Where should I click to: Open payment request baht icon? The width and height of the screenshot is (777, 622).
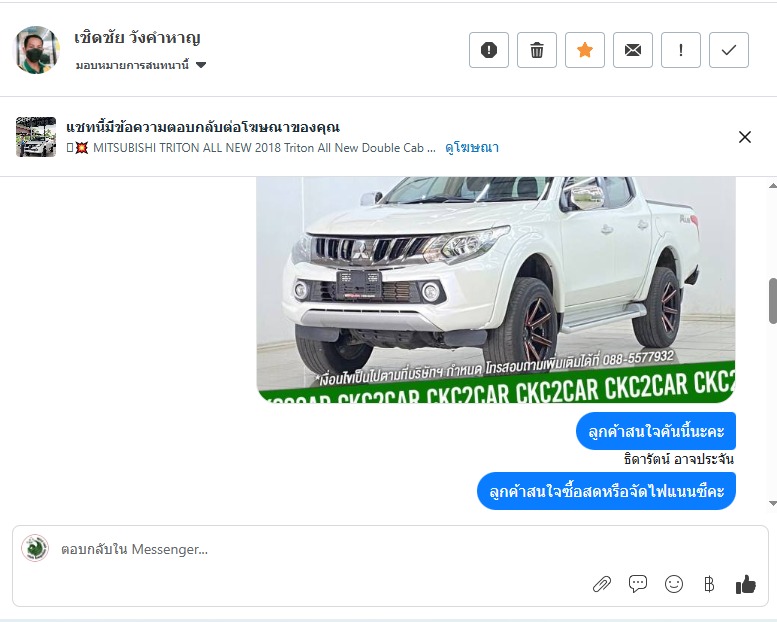point(709,584)
